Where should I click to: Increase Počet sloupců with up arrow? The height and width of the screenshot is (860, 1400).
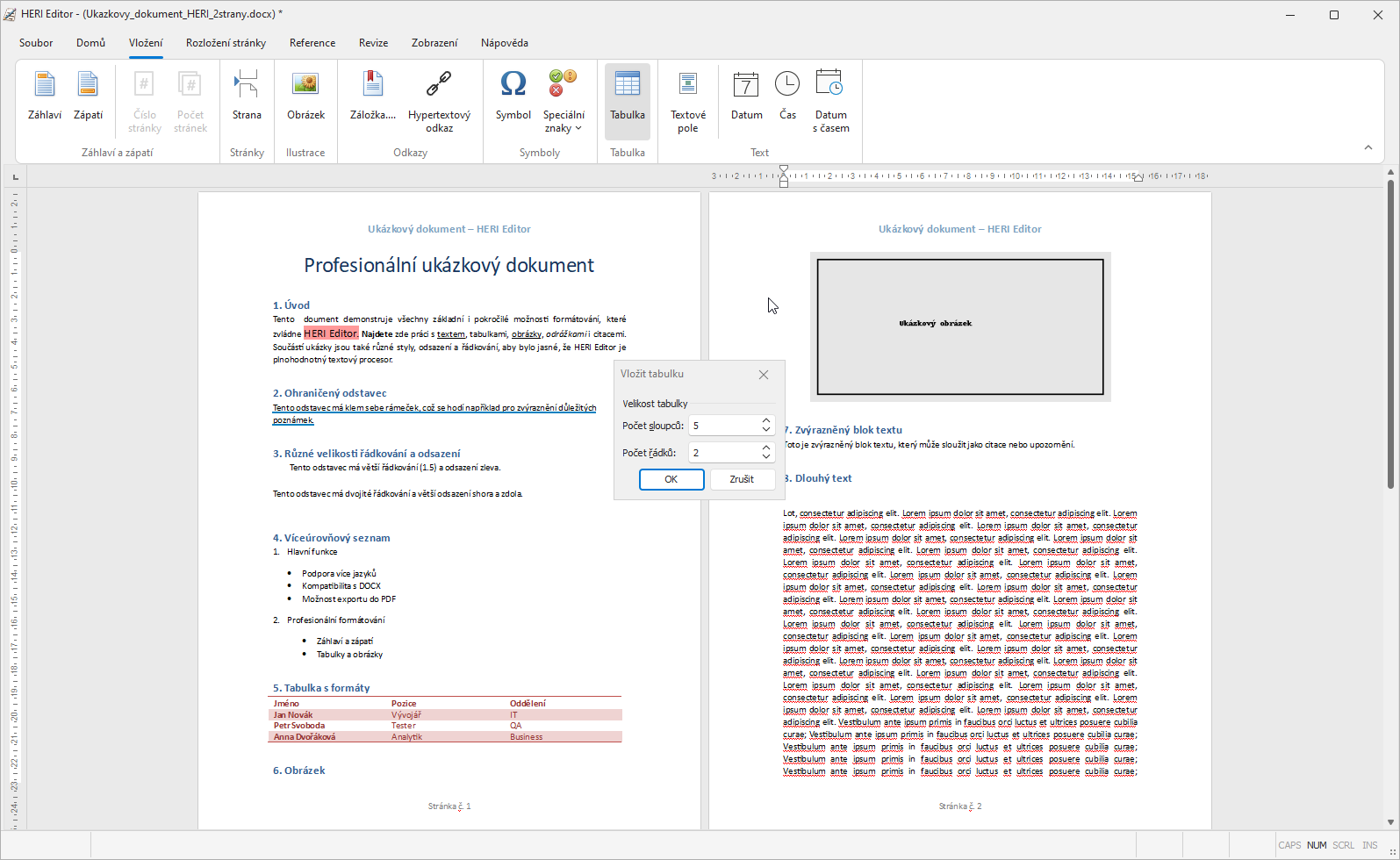pos(766,420)
